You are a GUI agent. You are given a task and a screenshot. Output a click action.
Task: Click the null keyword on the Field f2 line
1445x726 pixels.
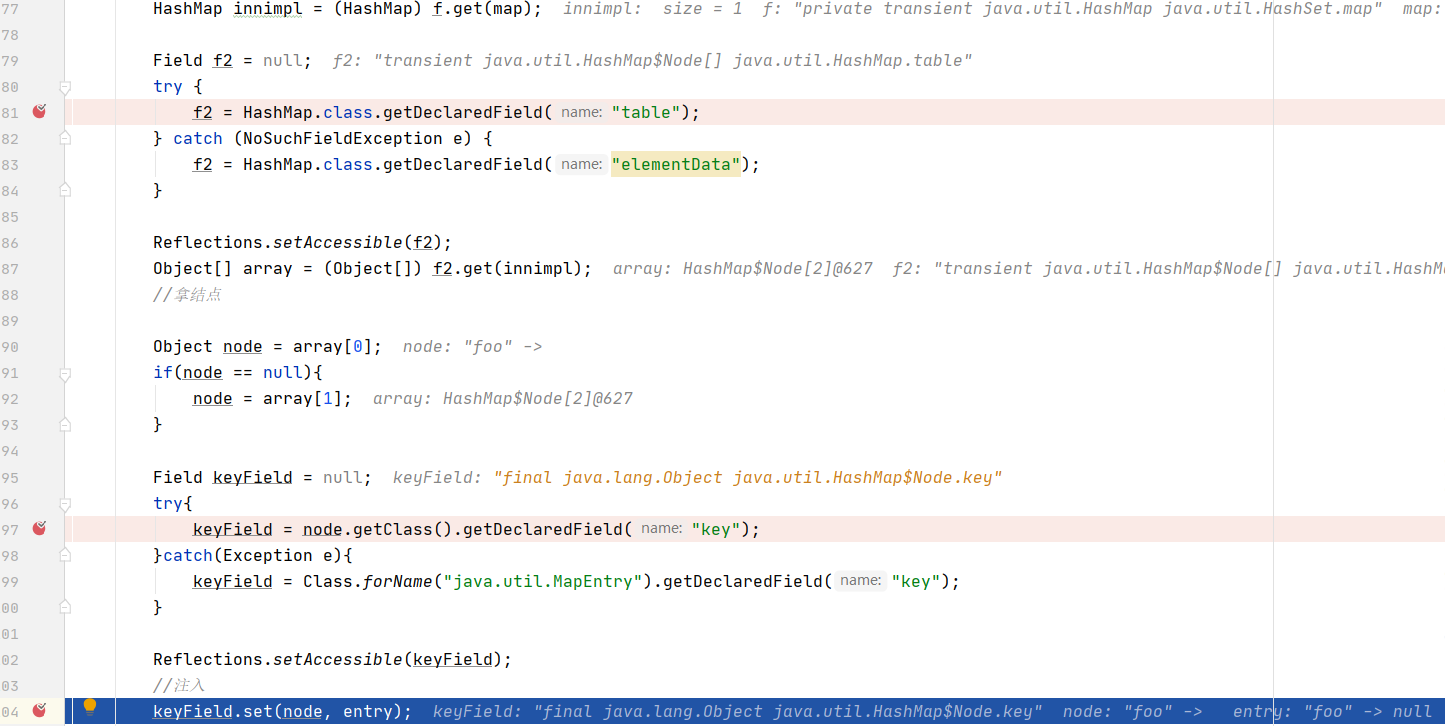(282, 60)
